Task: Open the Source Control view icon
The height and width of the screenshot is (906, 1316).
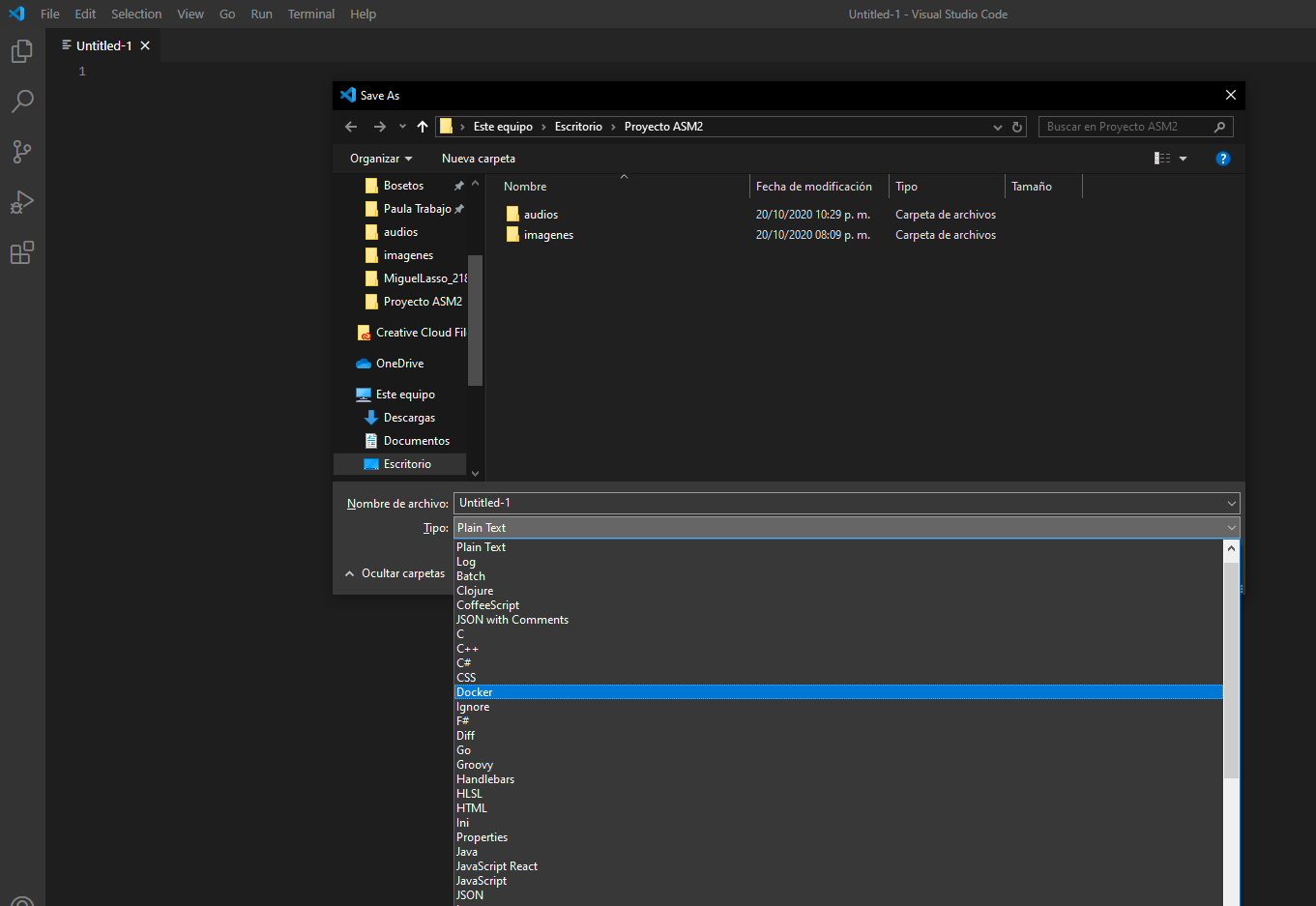Action: [x=21, y=152]
